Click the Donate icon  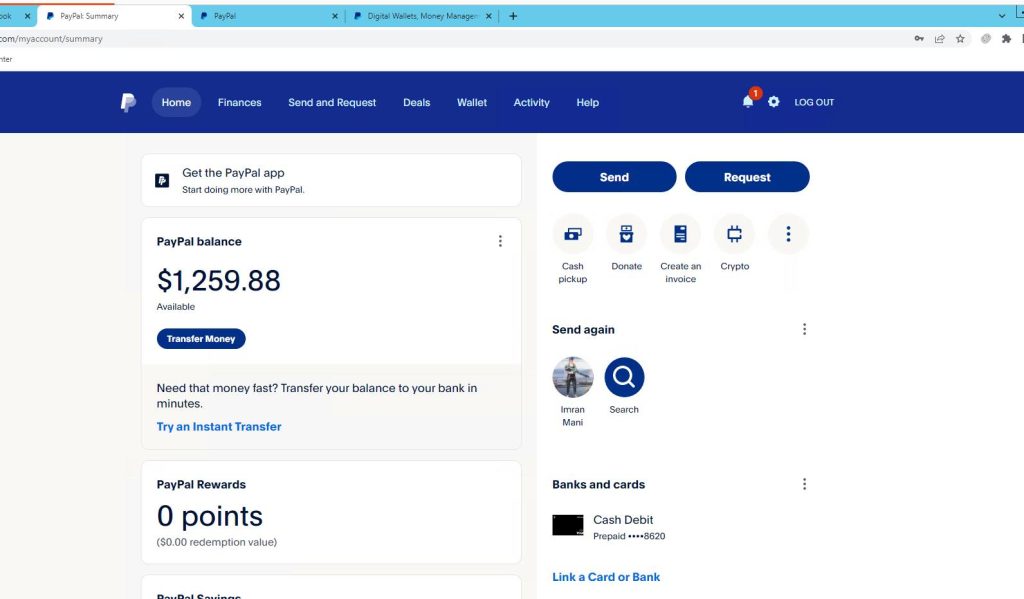626,234
